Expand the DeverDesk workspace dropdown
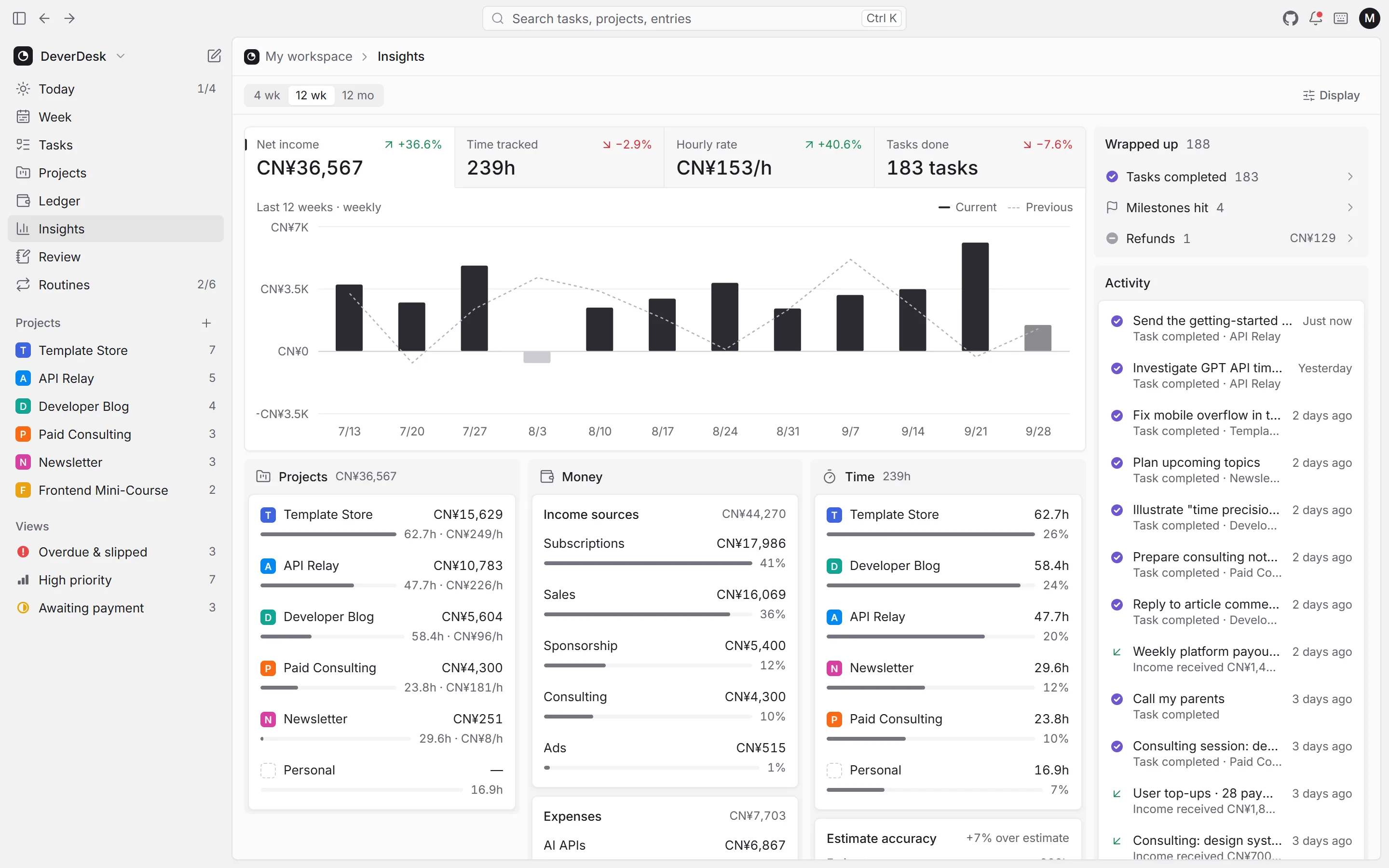Image resolution: width=1389 pixels, height=868 pixels. 121,55
